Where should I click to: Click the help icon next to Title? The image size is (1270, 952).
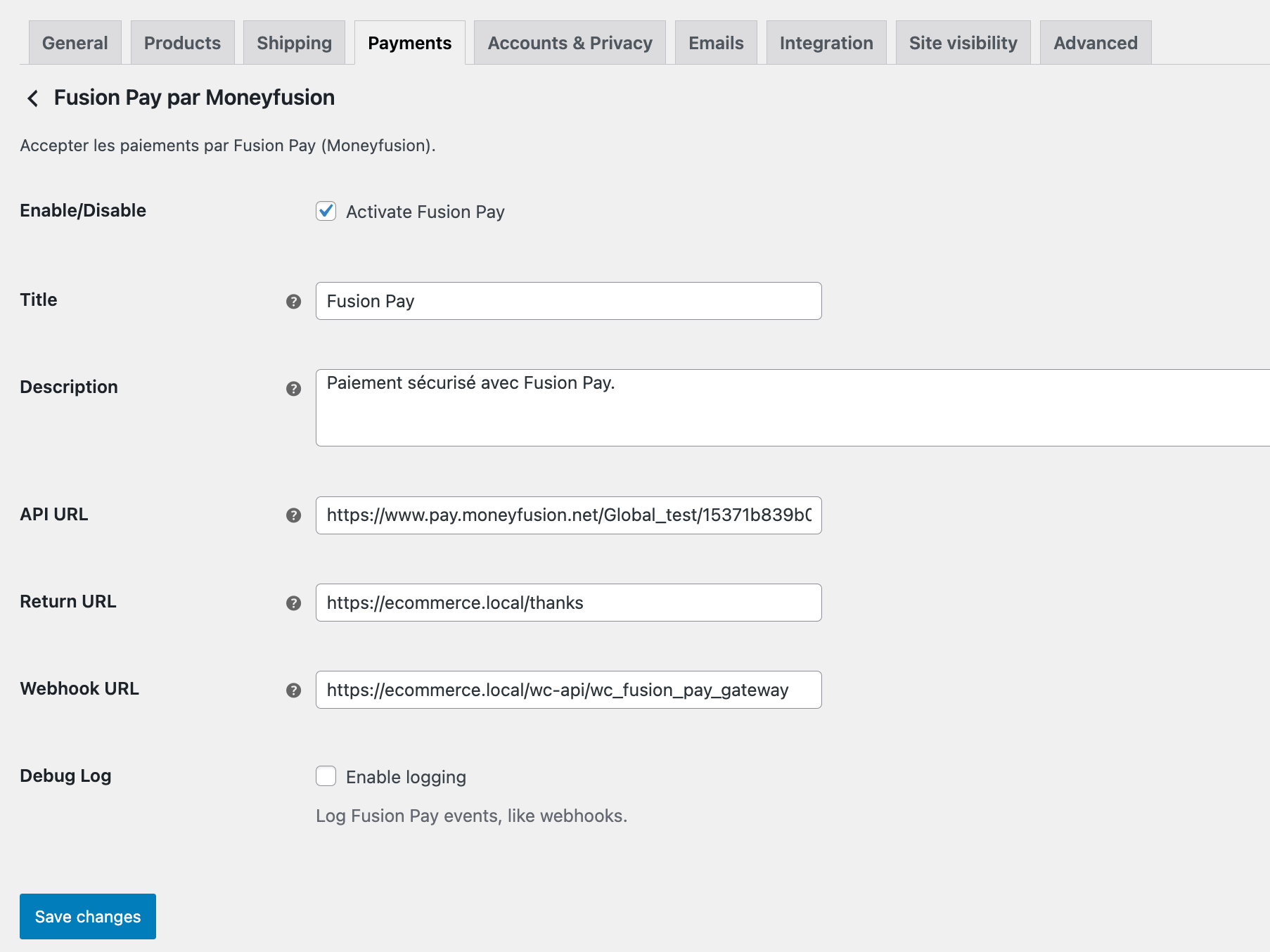(x=293, y=301)
